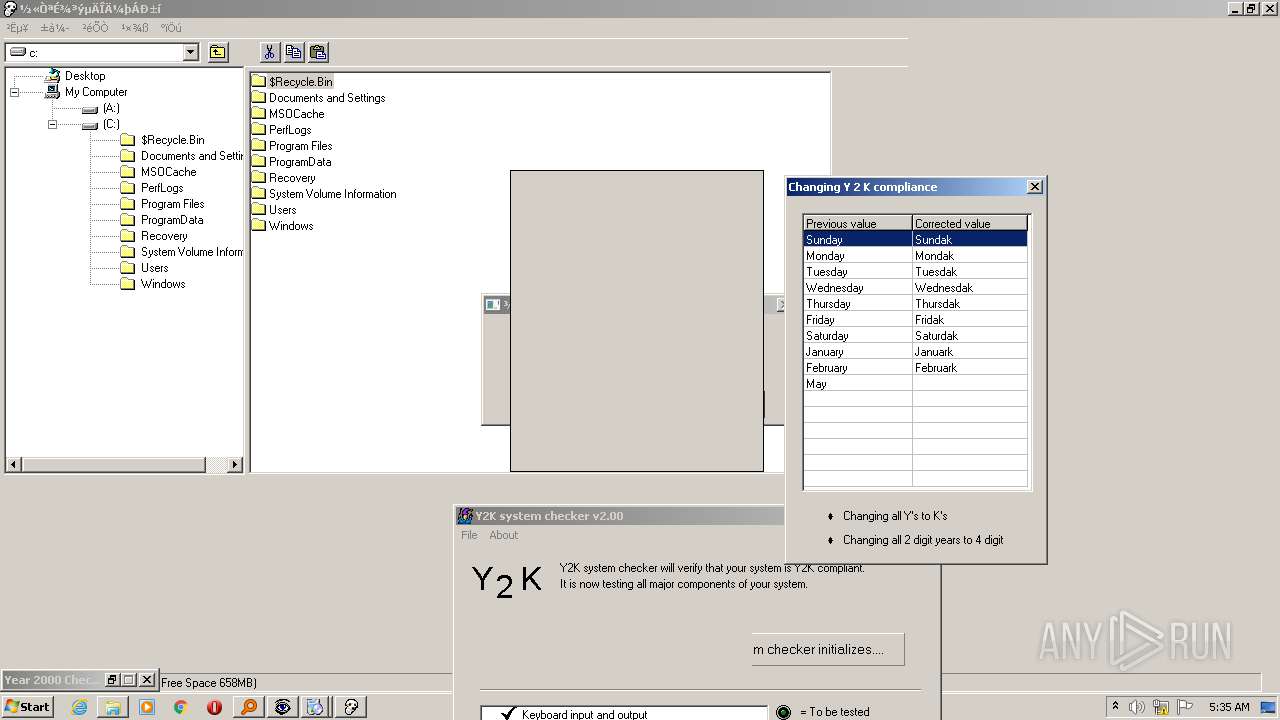Open File menu in Y2K system checker
1280x720 pixels.
pos(469,535)
